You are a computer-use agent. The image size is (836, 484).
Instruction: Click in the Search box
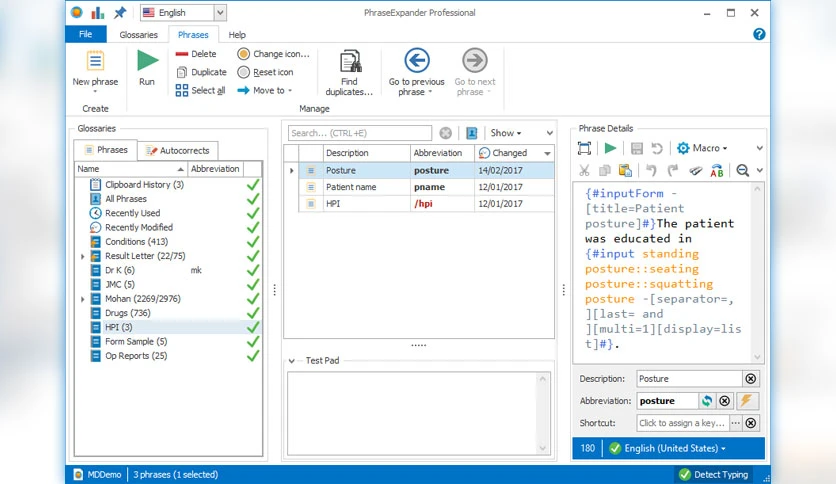[x=360, y=133]
